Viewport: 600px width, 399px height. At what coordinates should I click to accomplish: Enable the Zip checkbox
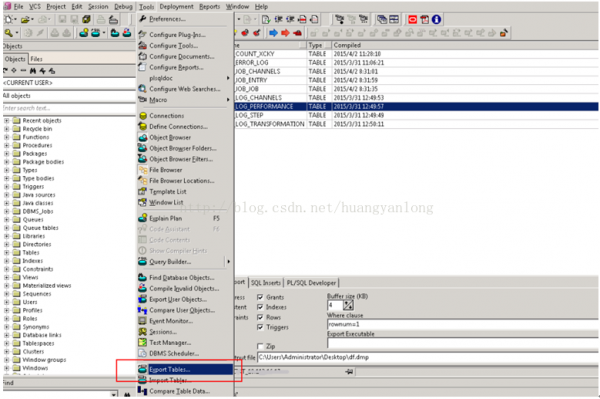(x=260, y=346)
